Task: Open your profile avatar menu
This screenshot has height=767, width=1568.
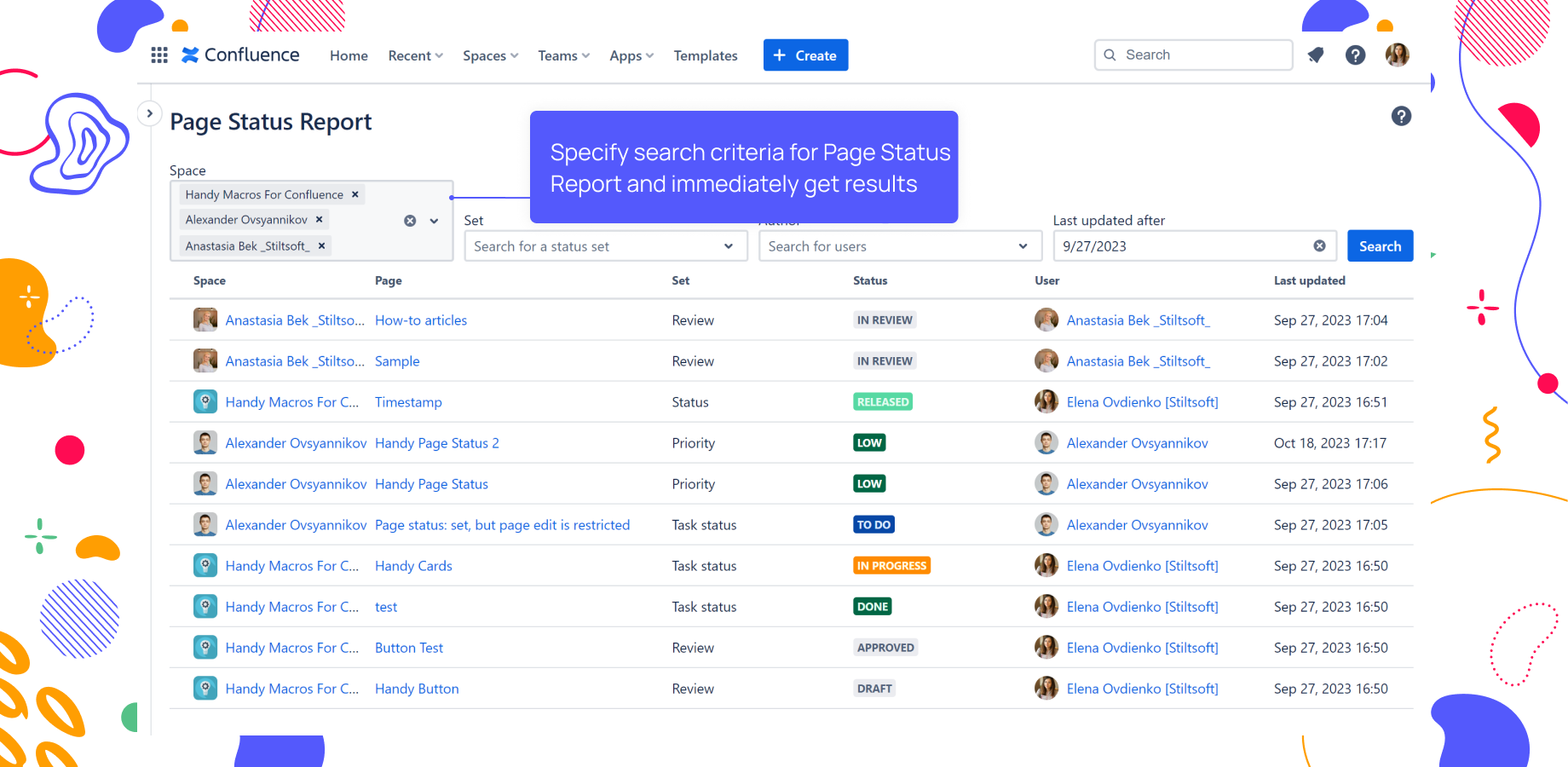Action: 1397,55
